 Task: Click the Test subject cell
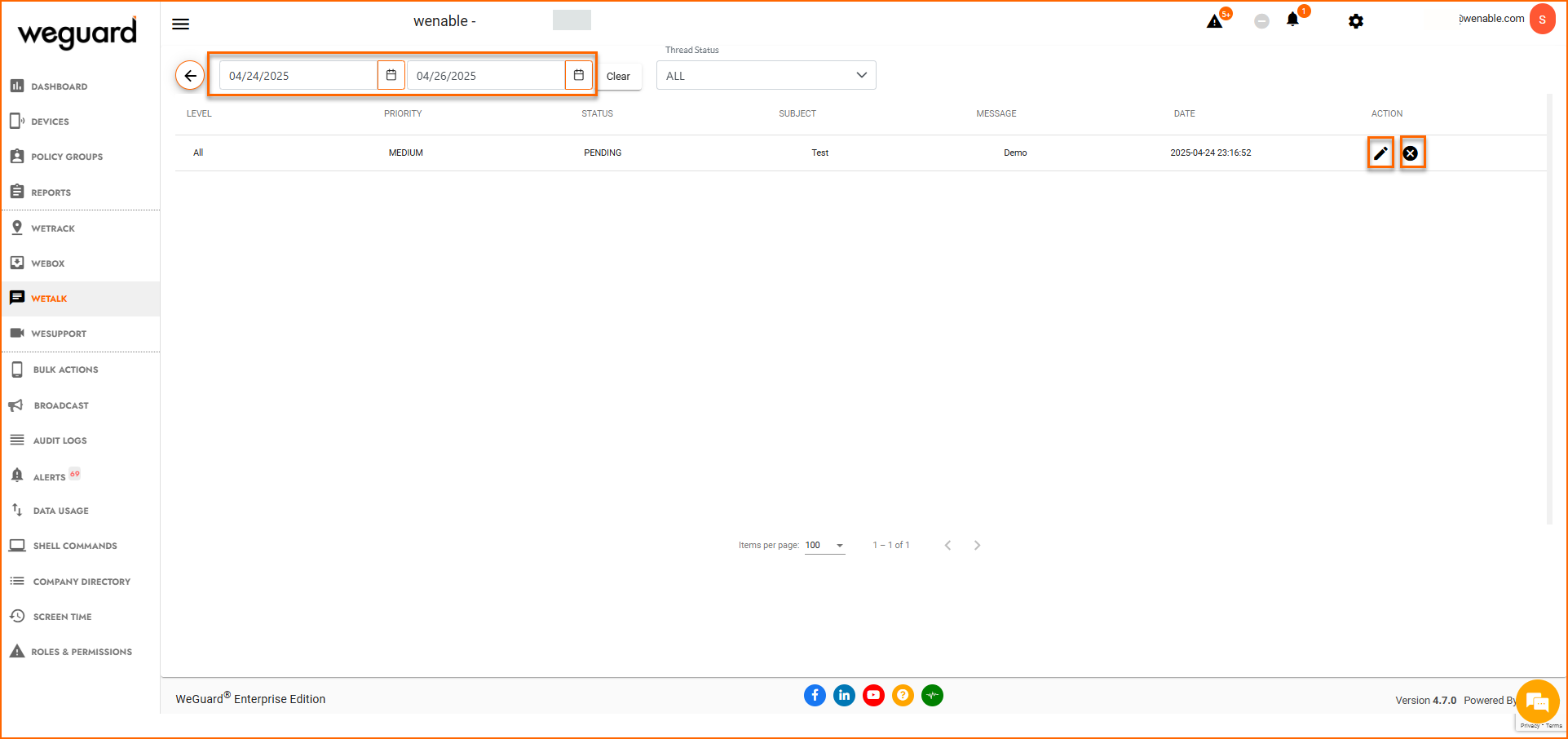pos(820,153)
